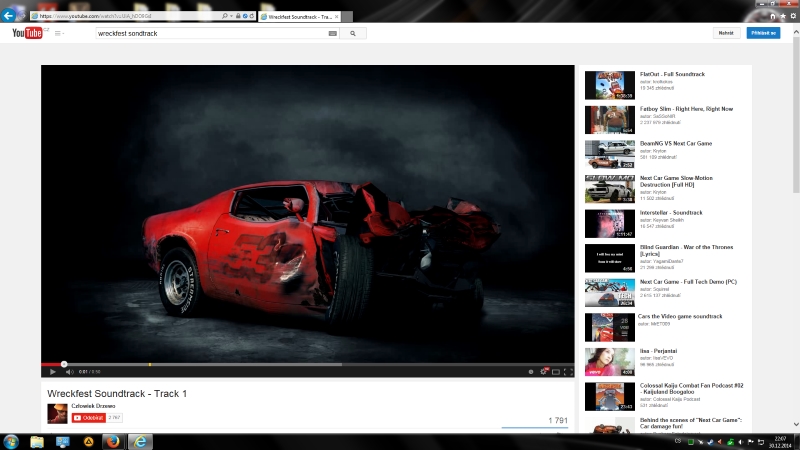Open Fatboy Slim - Right Here, Right Now link
This screenshot has width=800, height=450.
[x=686, y=109]
